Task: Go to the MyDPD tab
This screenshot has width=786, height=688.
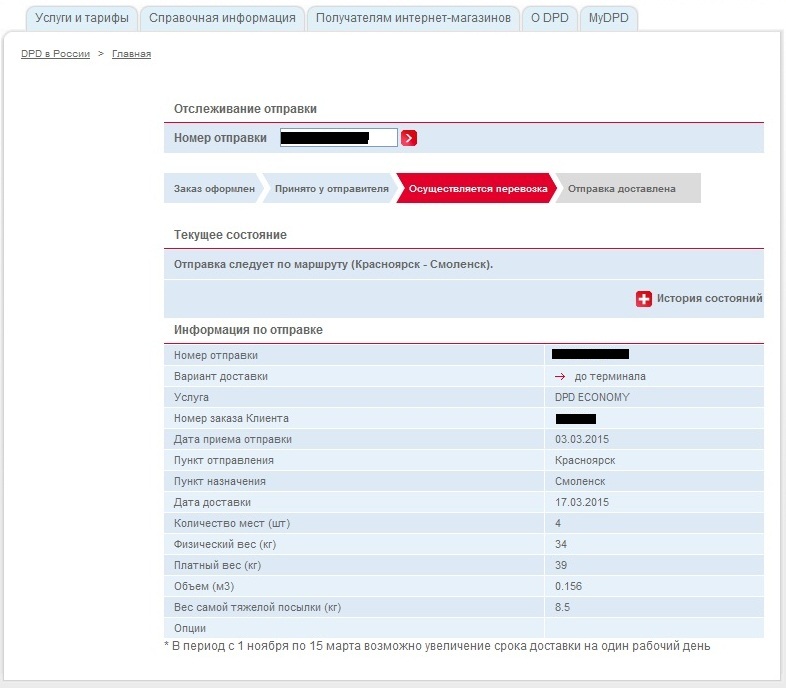Action: point(609,18)
